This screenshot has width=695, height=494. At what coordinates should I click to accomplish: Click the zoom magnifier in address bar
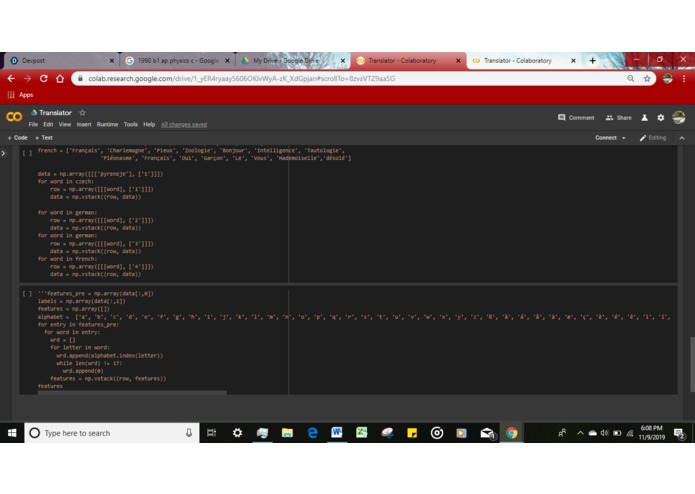[631, 78]
